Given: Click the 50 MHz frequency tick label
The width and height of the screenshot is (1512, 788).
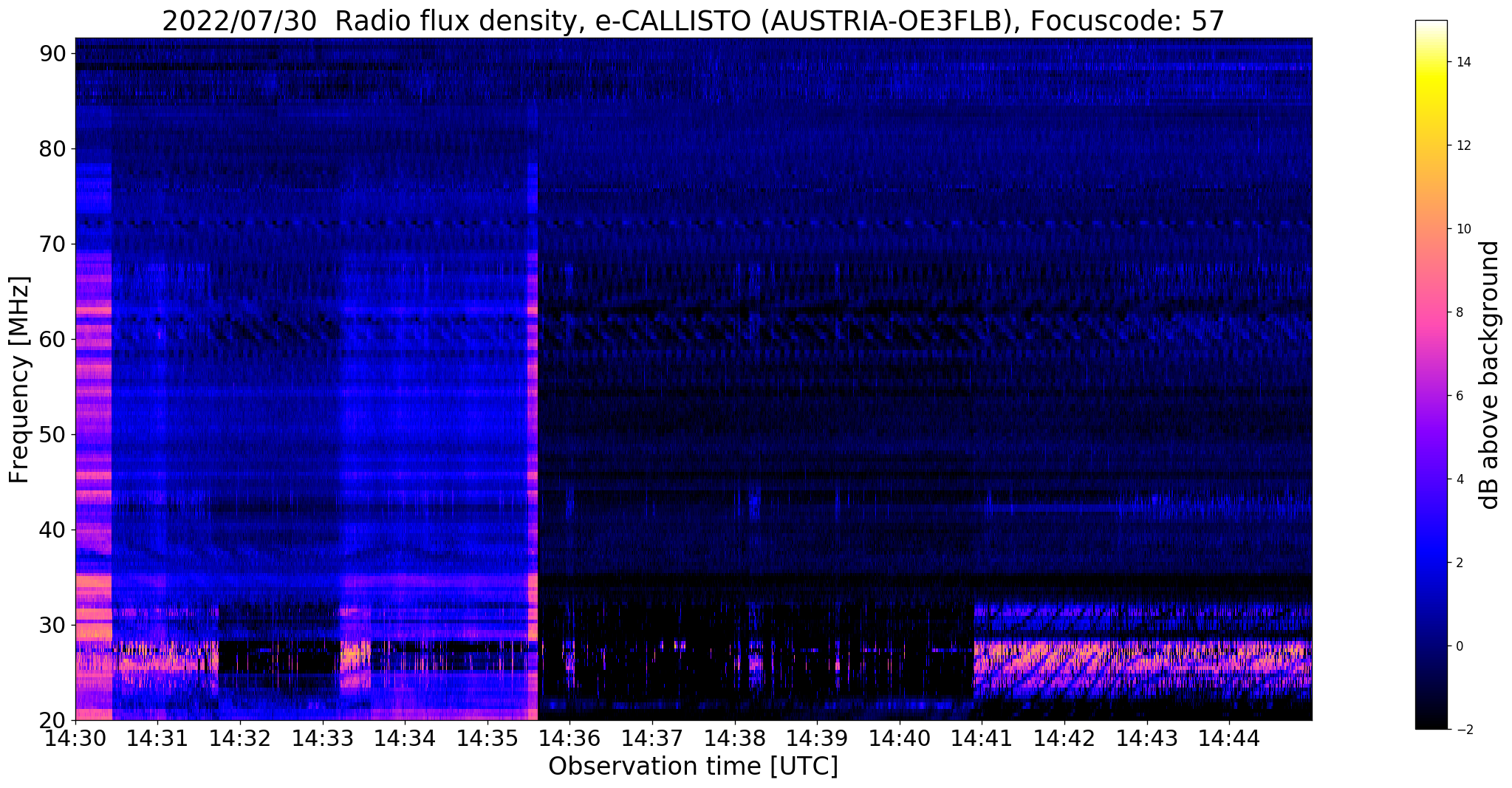Looking at the screenshot, I should pyautogui.click(x=52, y=435).
